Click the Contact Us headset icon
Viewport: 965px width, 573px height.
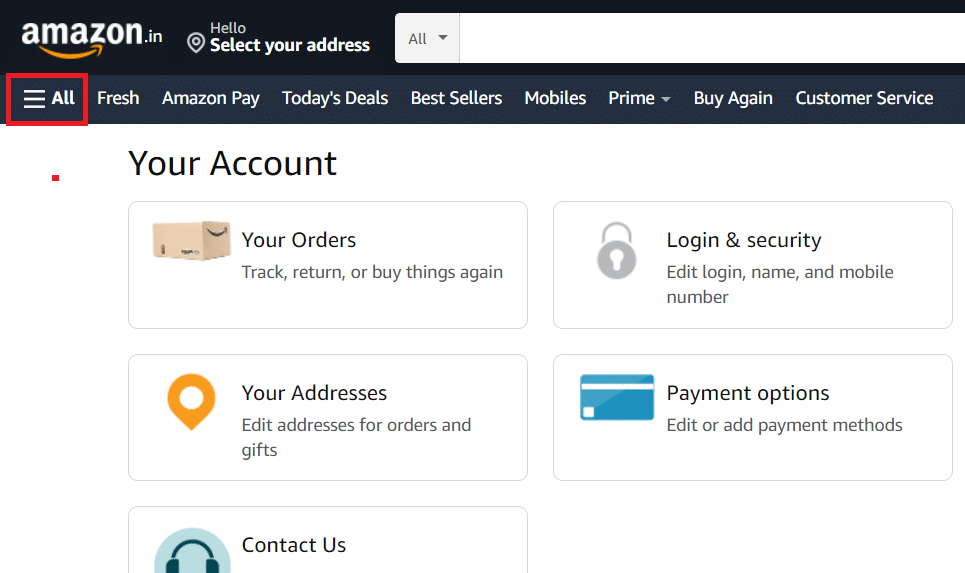coord(192,551)
